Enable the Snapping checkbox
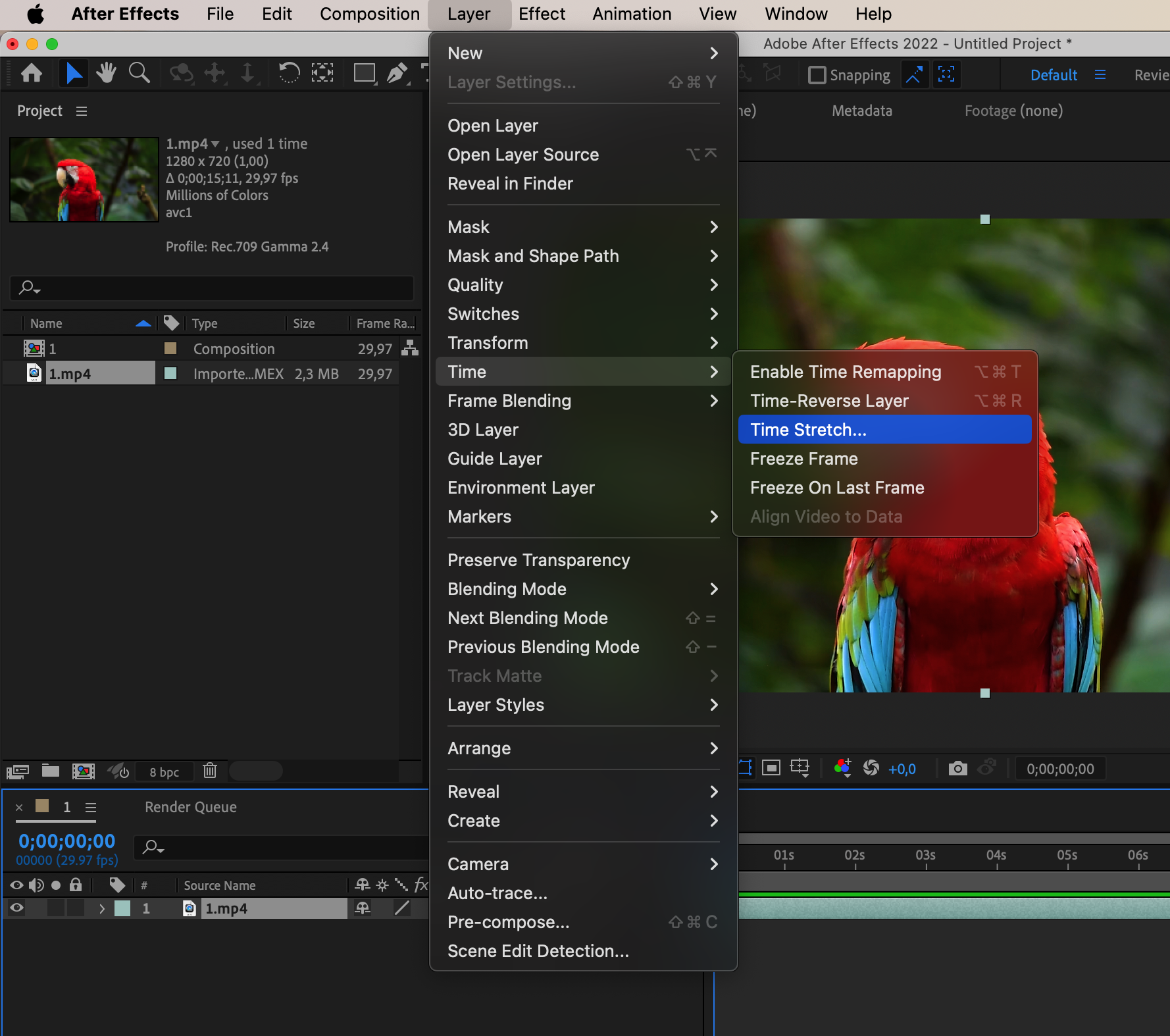This screenshot has height=1036, width=1170. 817,75
